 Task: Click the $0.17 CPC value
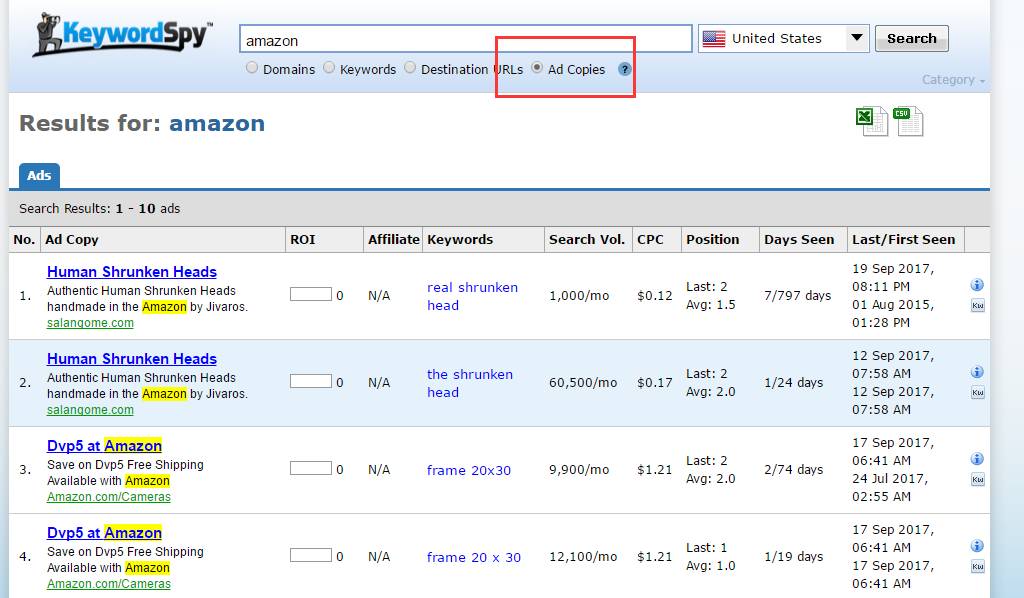[655, 383]
